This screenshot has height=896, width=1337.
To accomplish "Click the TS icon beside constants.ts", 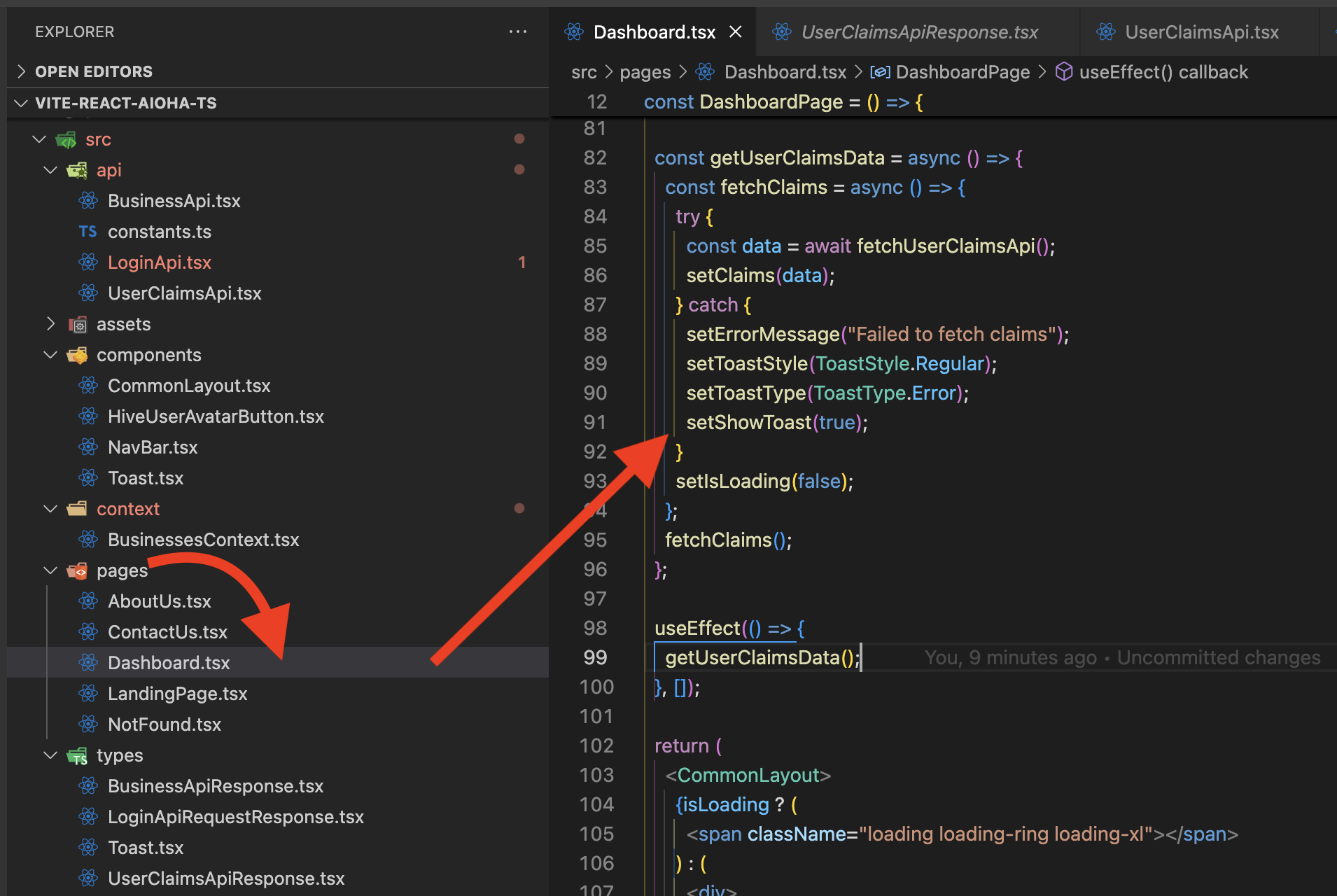I will 88,232.
